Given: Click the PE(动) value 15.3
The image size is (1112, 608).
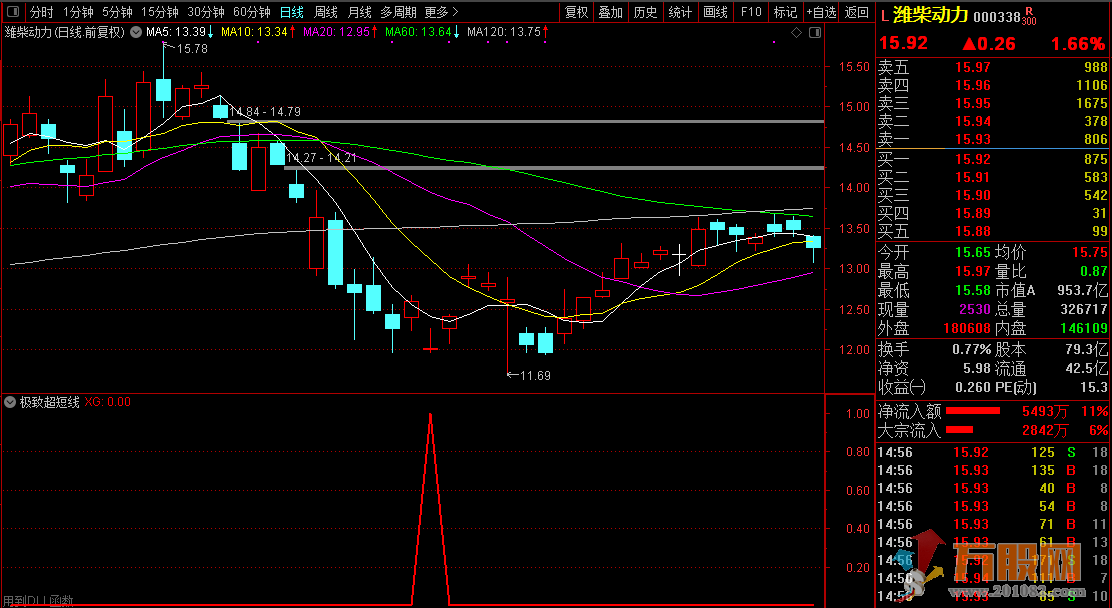Looking at the screenshot, I should pos(1095,387).
